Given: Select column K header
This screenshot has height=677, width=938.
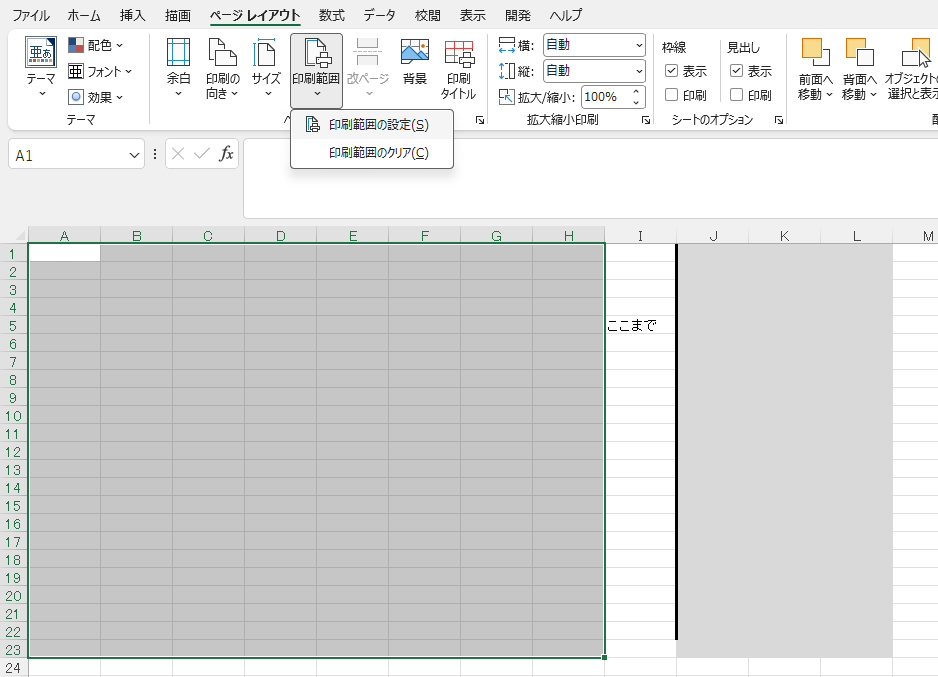Looking at the screenshot, I should [784, 236].
